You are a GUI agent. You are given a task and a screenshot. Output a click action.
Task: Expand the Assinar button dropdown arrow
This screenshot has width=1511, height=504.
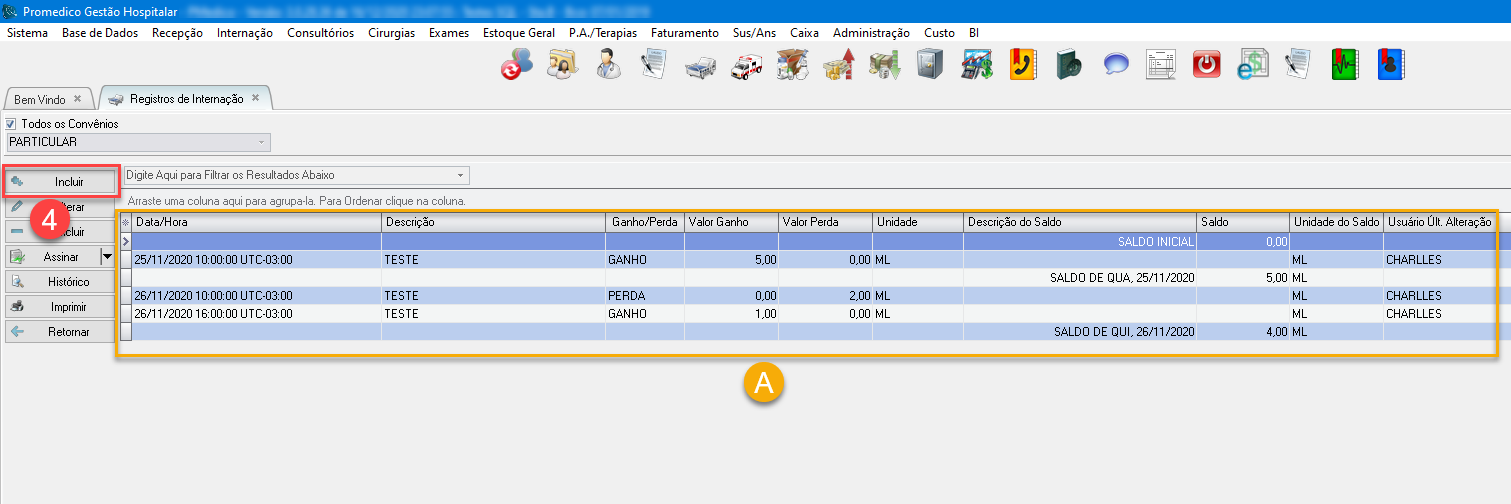pos(106,257)
